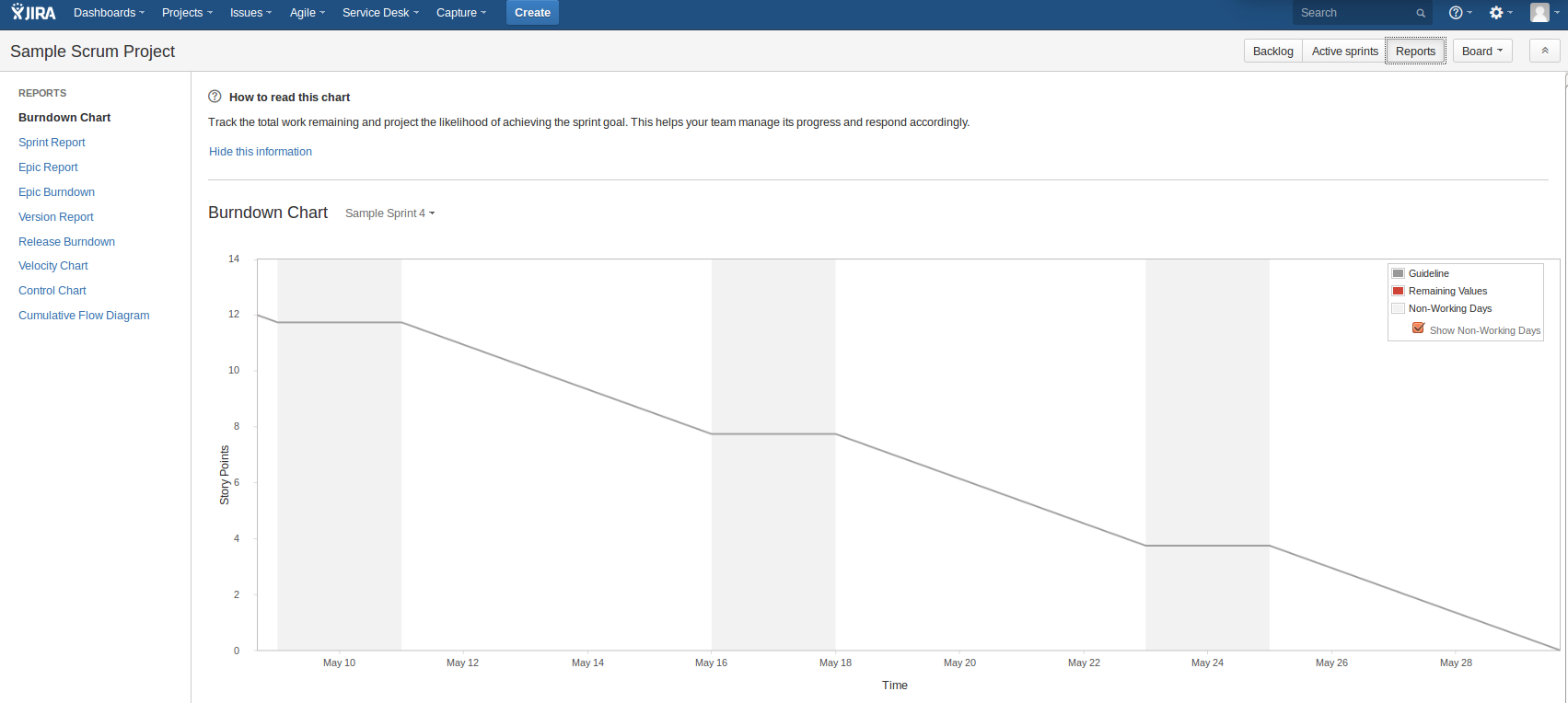Click the how-to-read help circle icon
The image size is (1568, 703).
pyautogui.click(x=215, y=97)
